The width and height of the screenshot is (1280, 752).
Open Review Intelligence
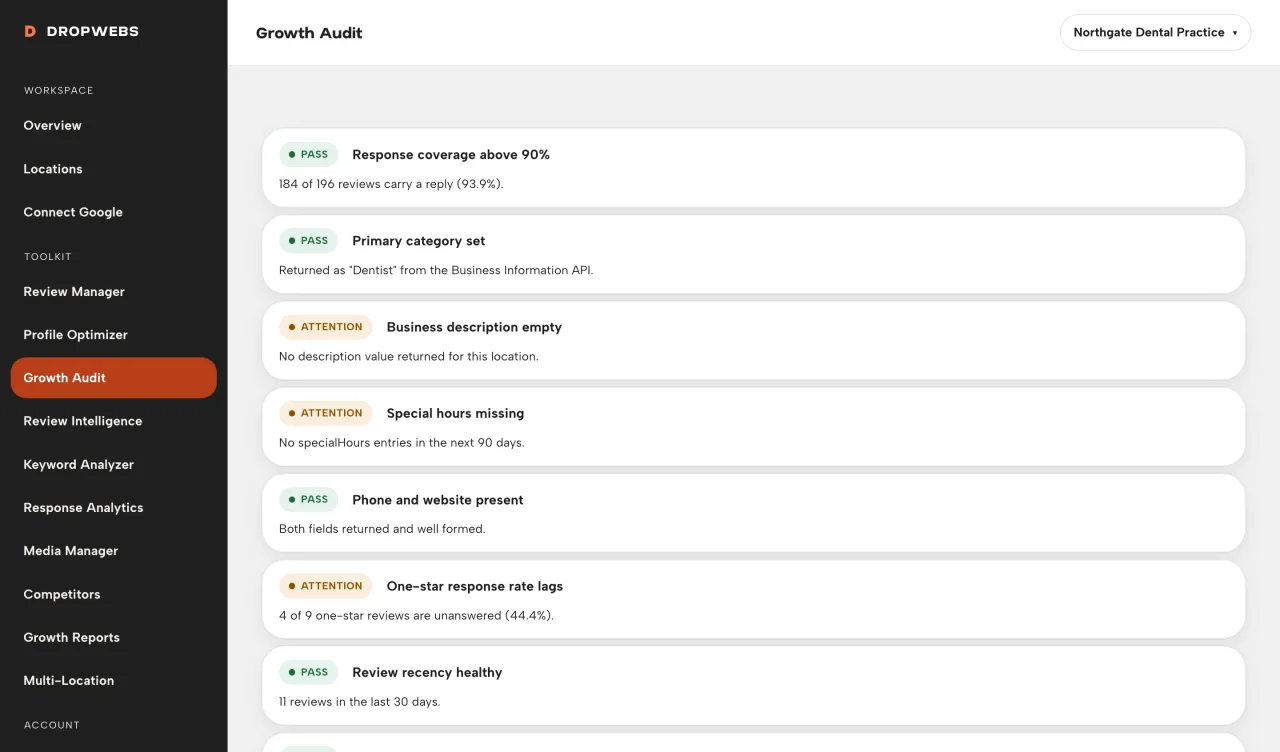[113, 421]
